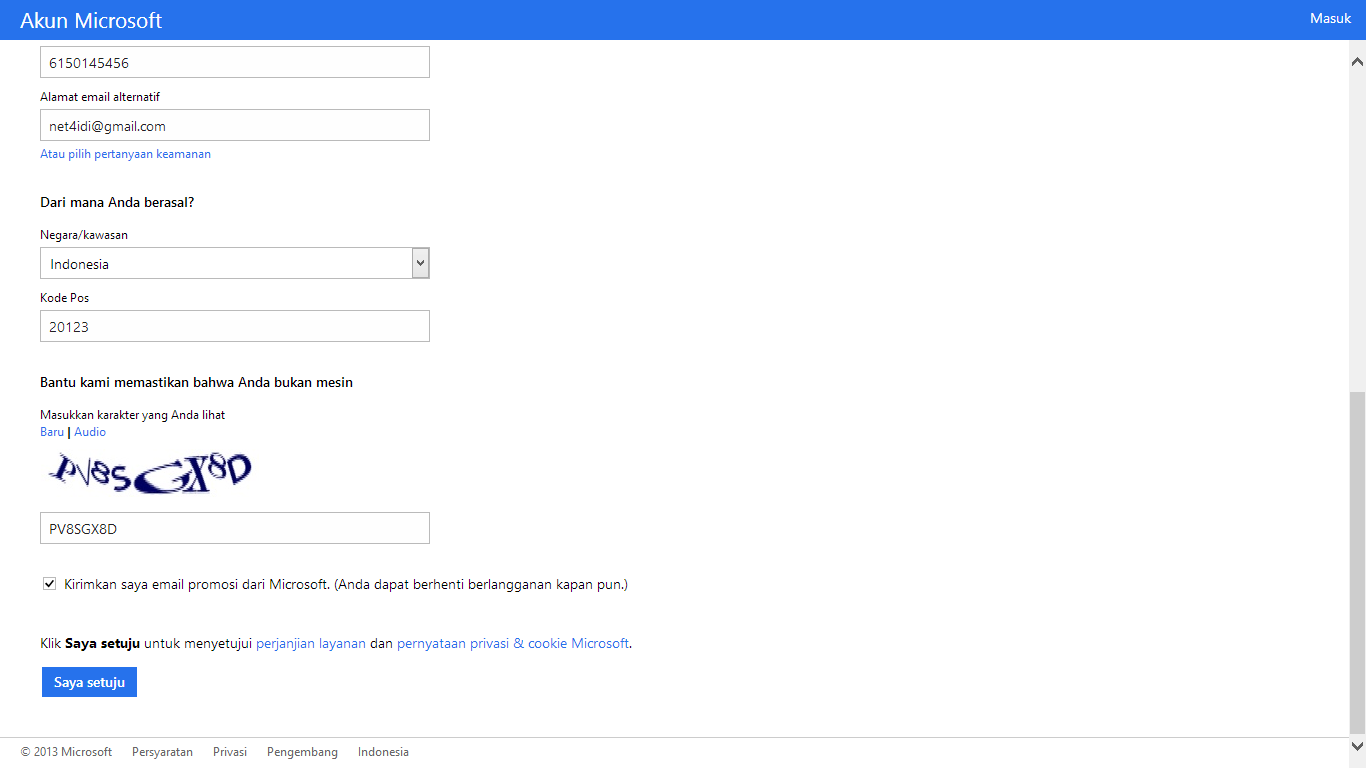
Task: Click the Masuk sign-in link
Action: [1330, 19]
